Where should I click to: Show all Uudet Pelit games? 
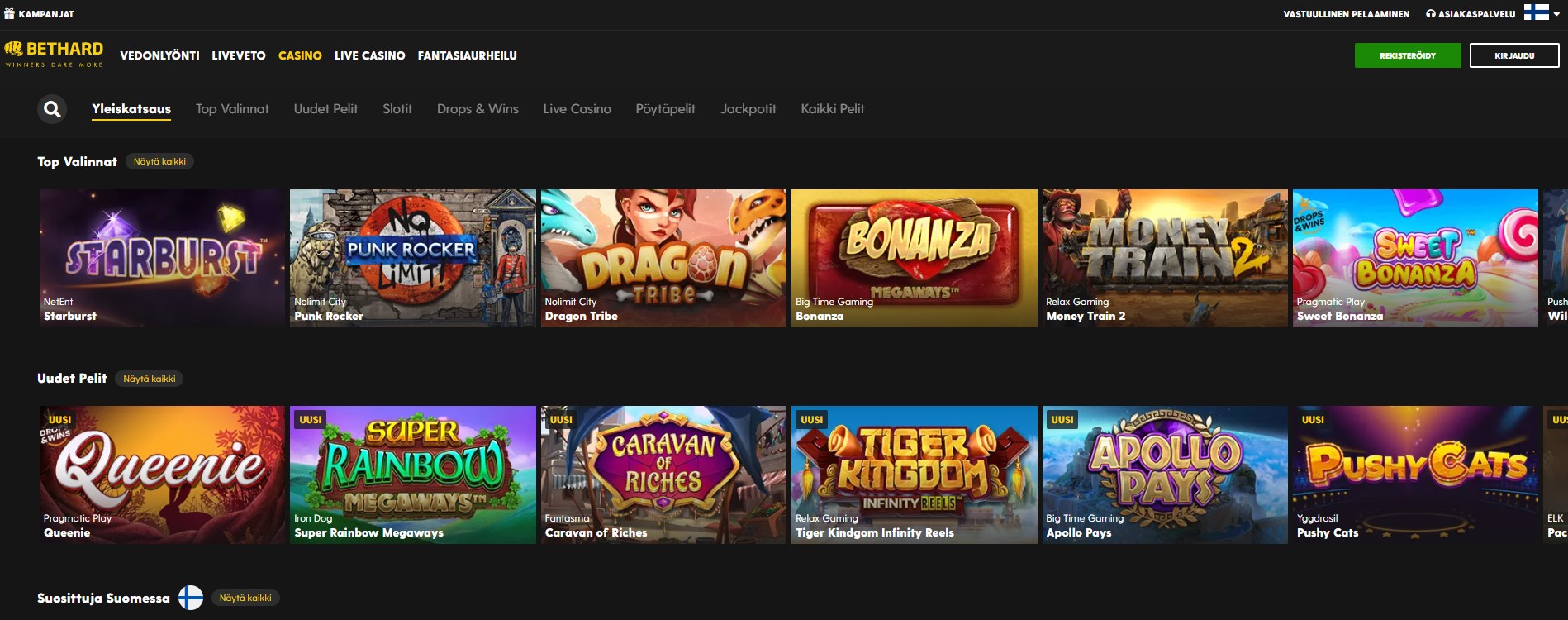(150, 379)
